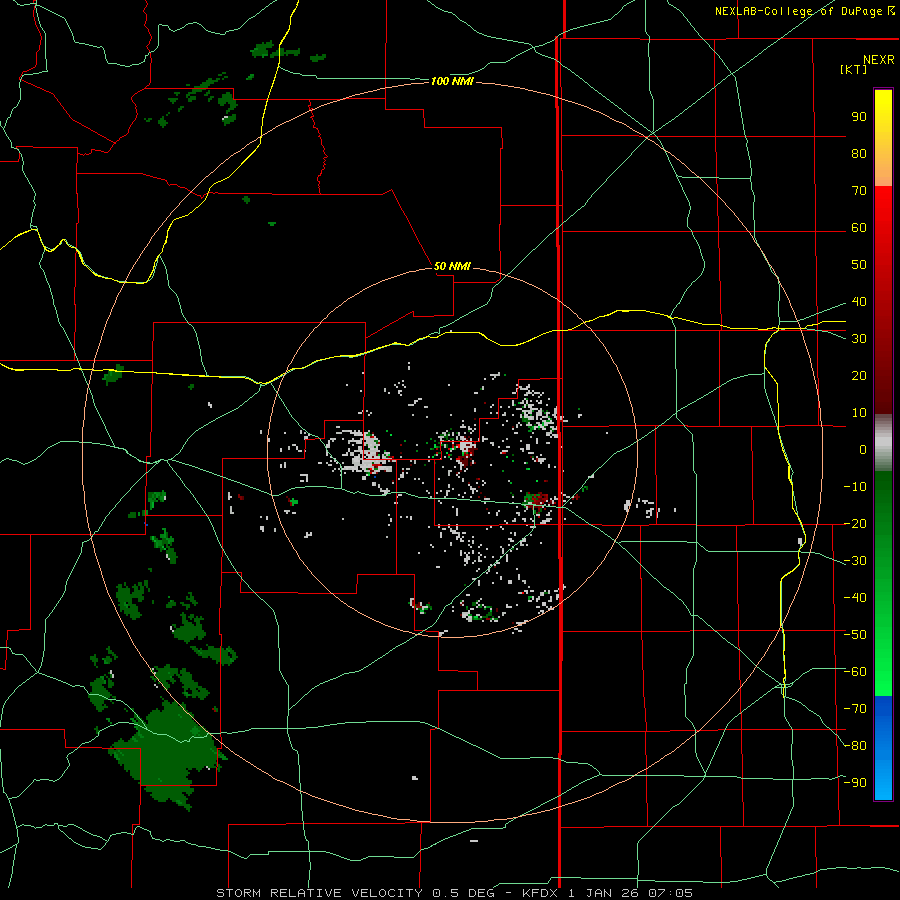Select the 80 knot scale value
Viewport: 900px width, 900px height.
tap(859, 153)
